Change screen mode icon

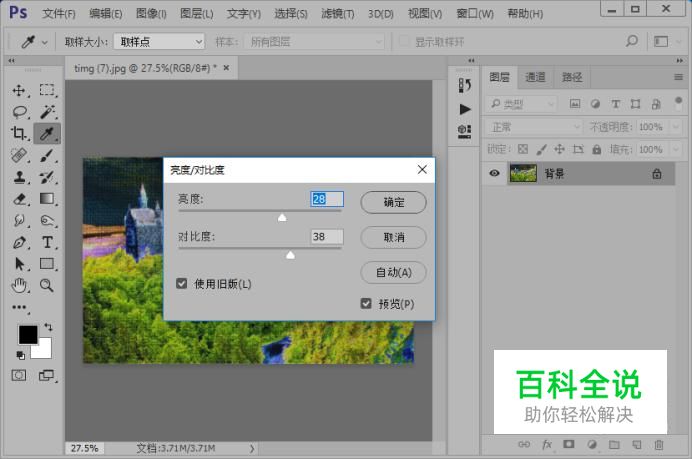click(46, 376)
